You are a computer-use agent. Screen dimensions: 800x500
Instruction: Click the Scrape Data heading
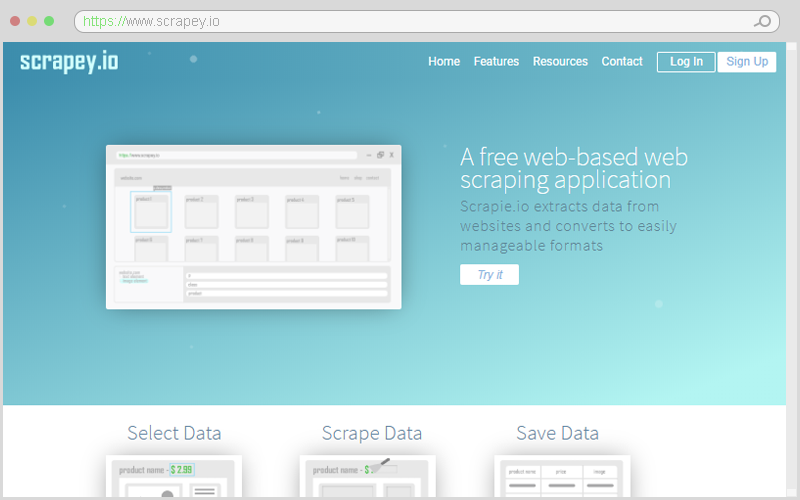tap(372, 433)
